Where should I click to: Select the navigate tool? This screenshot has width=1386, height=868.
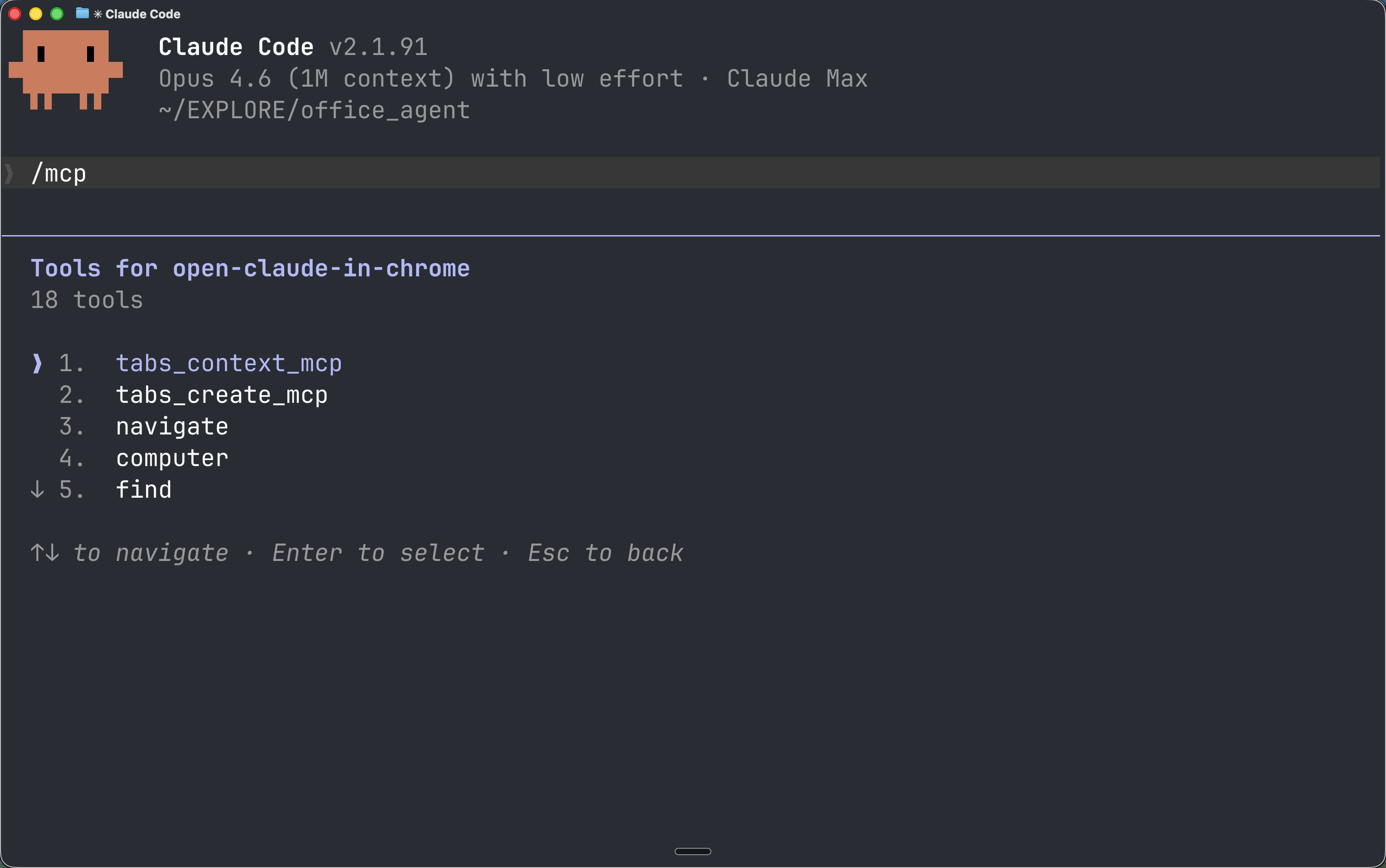pyautogui.click(x=171, y=426)
